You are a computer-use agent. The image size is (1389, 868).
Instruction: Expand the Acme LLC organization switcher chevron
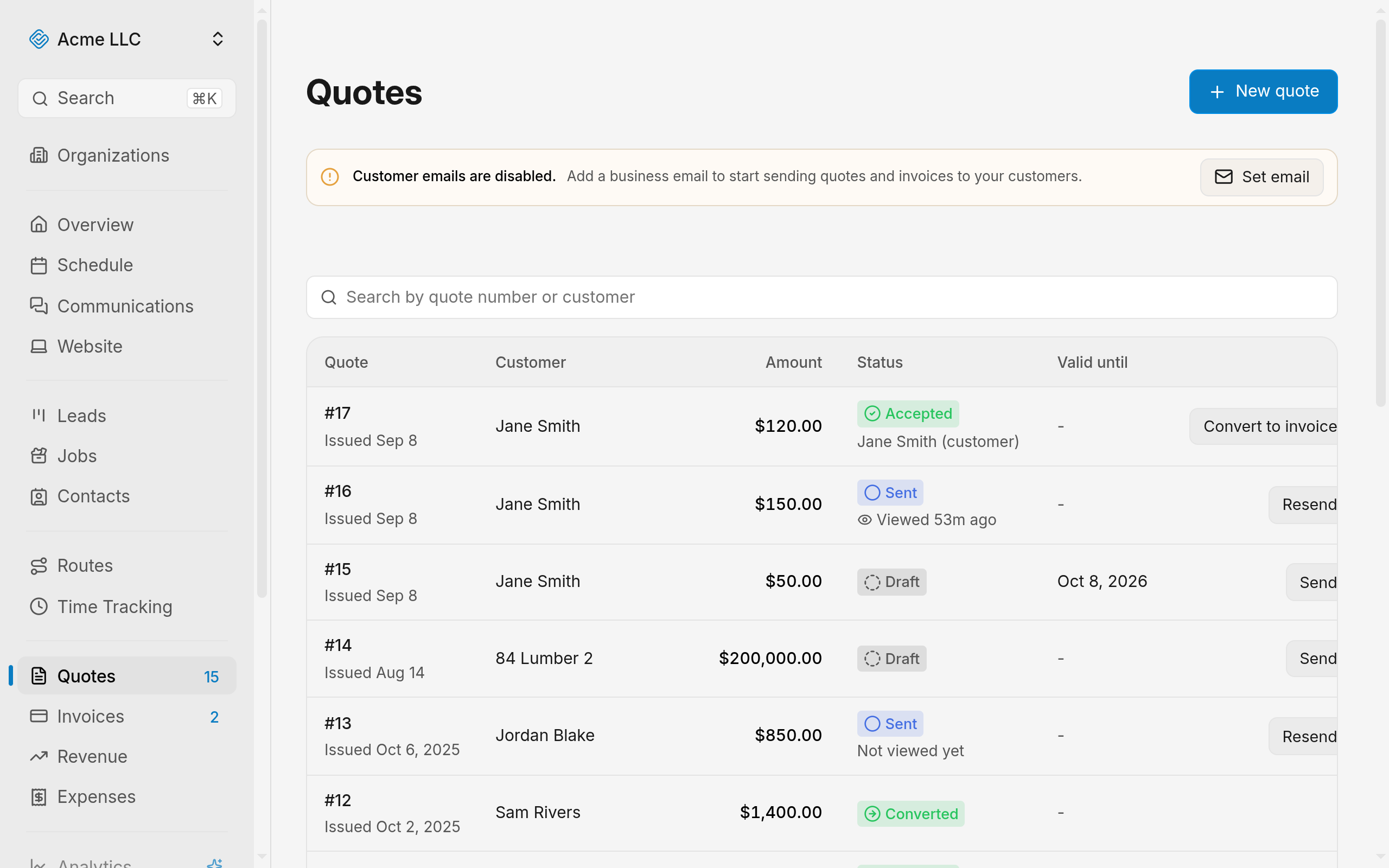click(218, 39)
